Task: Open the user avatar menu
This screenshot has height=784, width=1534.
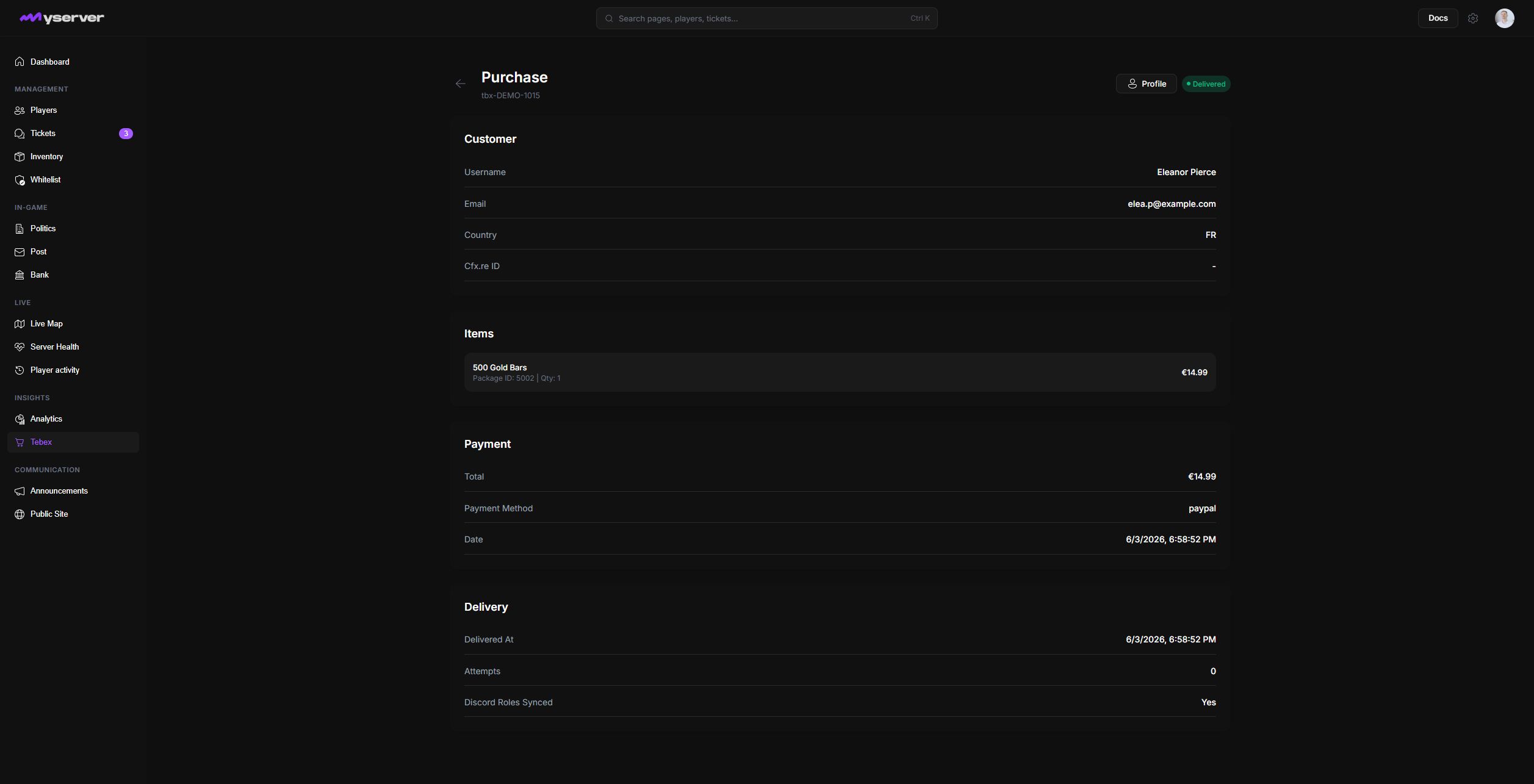Action: [x=1504, y=18]
